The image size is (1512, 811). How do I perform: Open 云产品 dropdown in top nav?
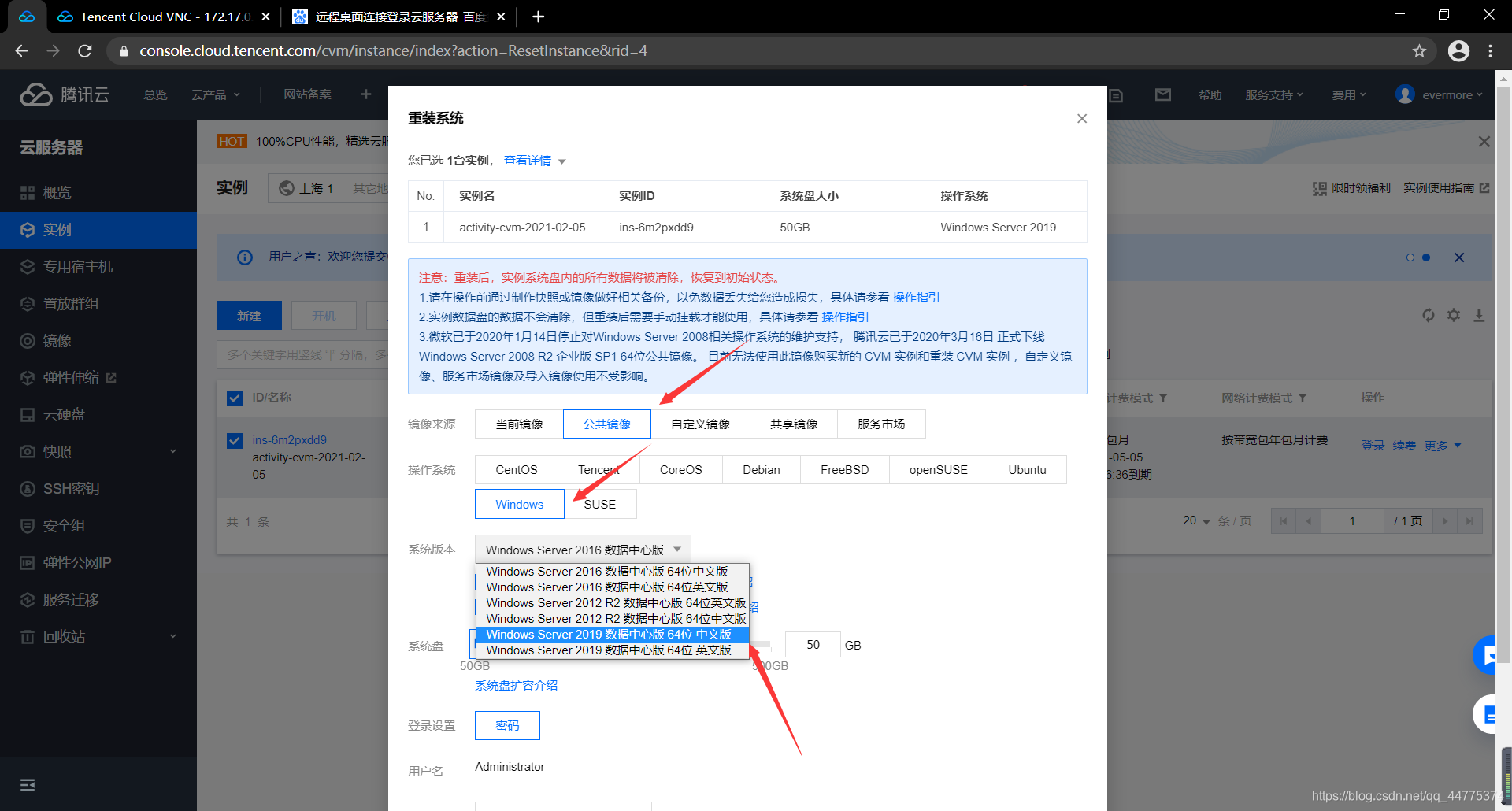pos(215,94)
